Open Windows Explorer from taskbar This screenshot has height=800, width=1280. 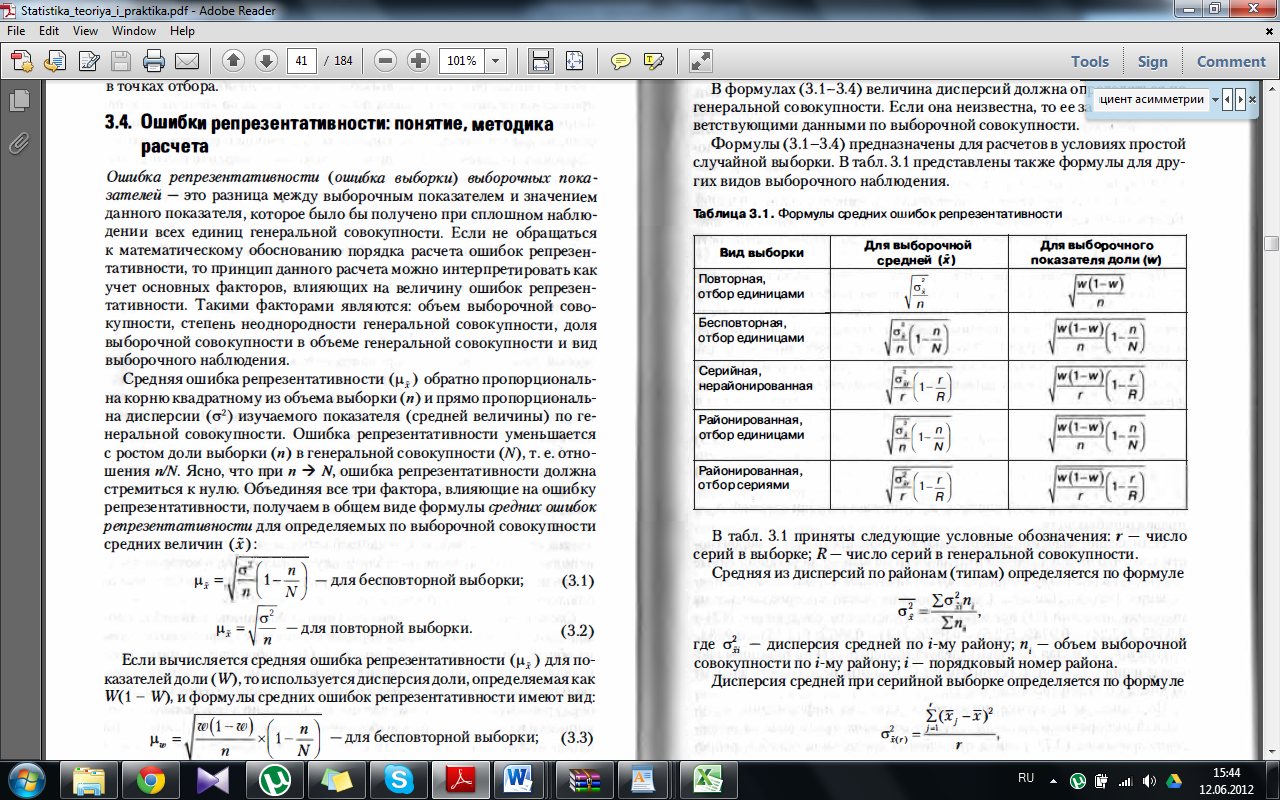pyautogui.click(x=89, y=779)
